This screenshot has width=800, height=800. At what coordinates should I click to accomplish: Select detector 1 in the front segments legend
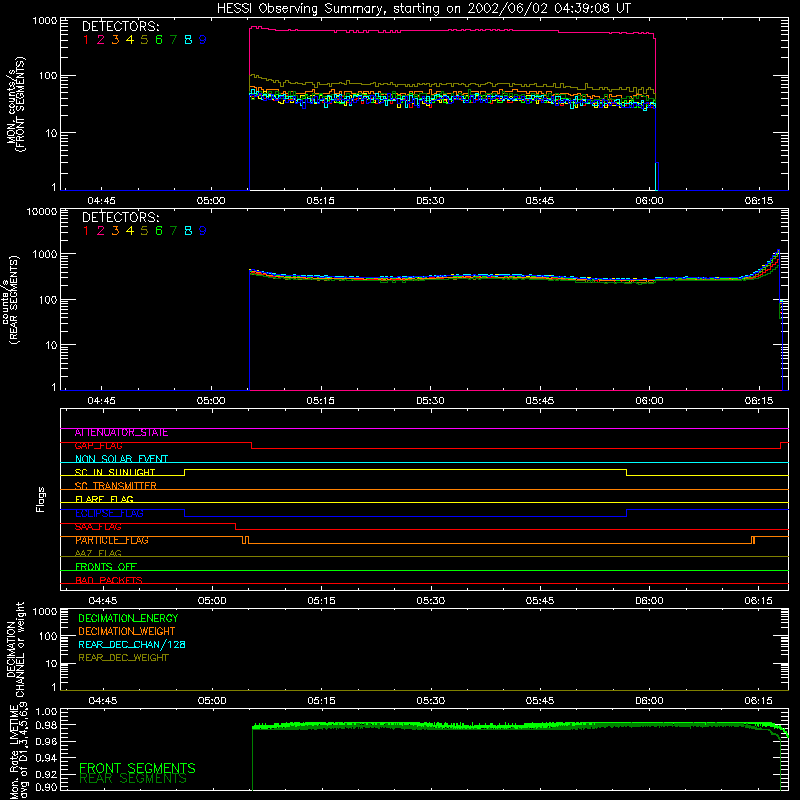[86, 40]
